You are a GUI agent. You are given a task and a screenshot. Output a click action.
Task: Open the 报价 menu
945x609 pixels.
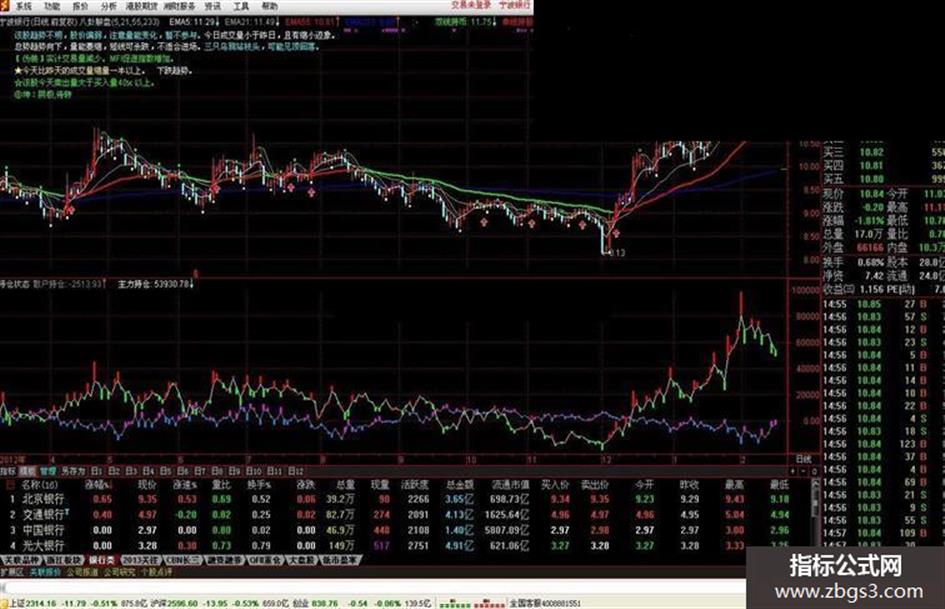(80, 6)
